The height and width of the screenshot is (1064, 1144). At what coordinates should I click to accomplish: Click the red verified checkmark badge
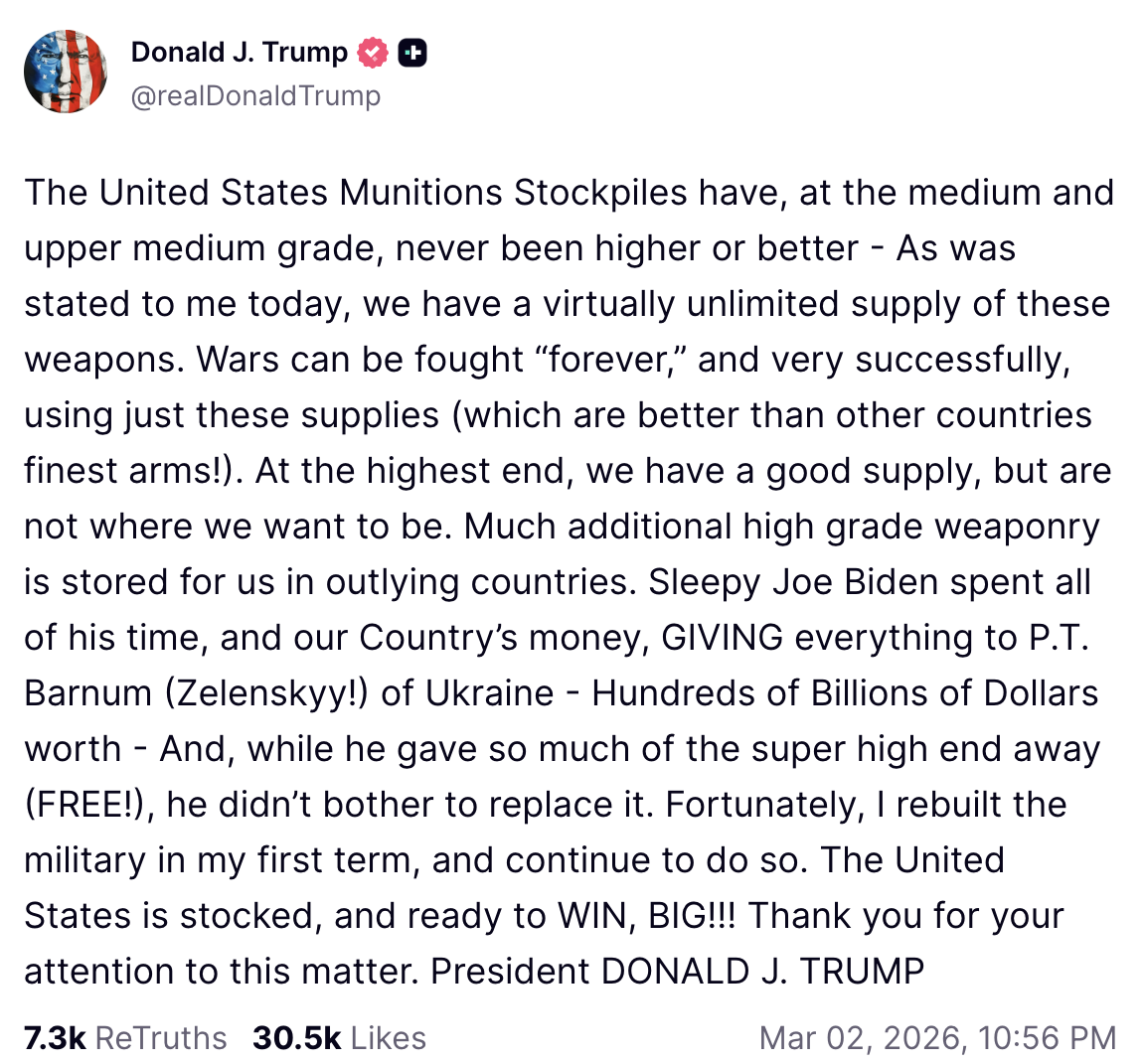tap(373, 53)
